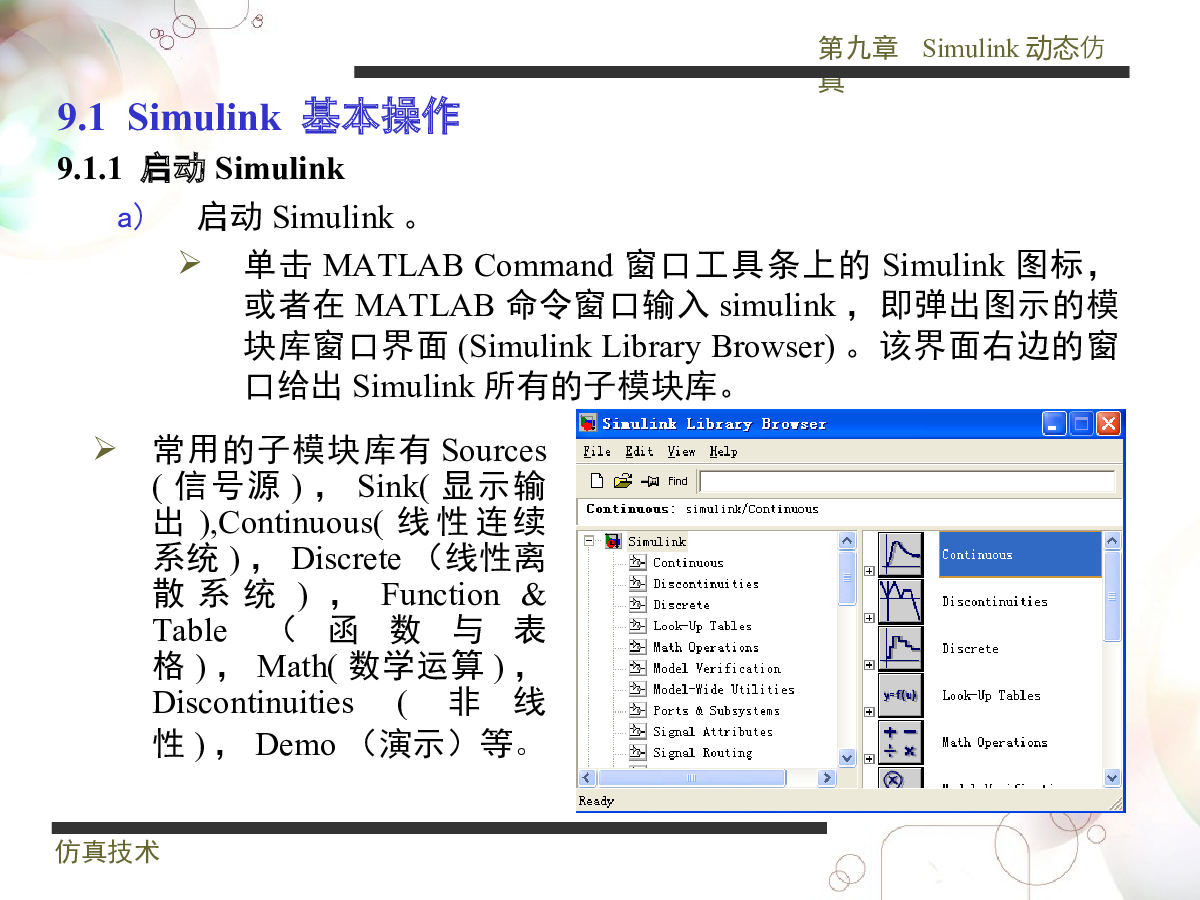
Task: Select the Model Verification label in the library tree
Action: click(x=717, y=669)
